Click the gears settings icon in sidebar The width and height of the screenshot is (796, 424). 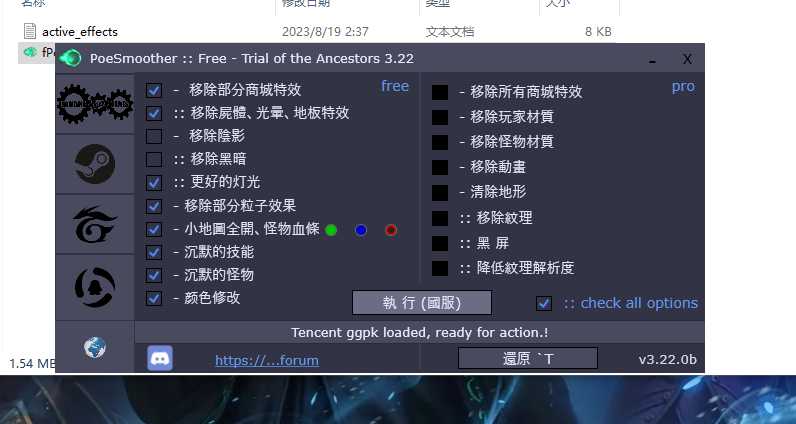pyautogui.click(x=95, y=104)
